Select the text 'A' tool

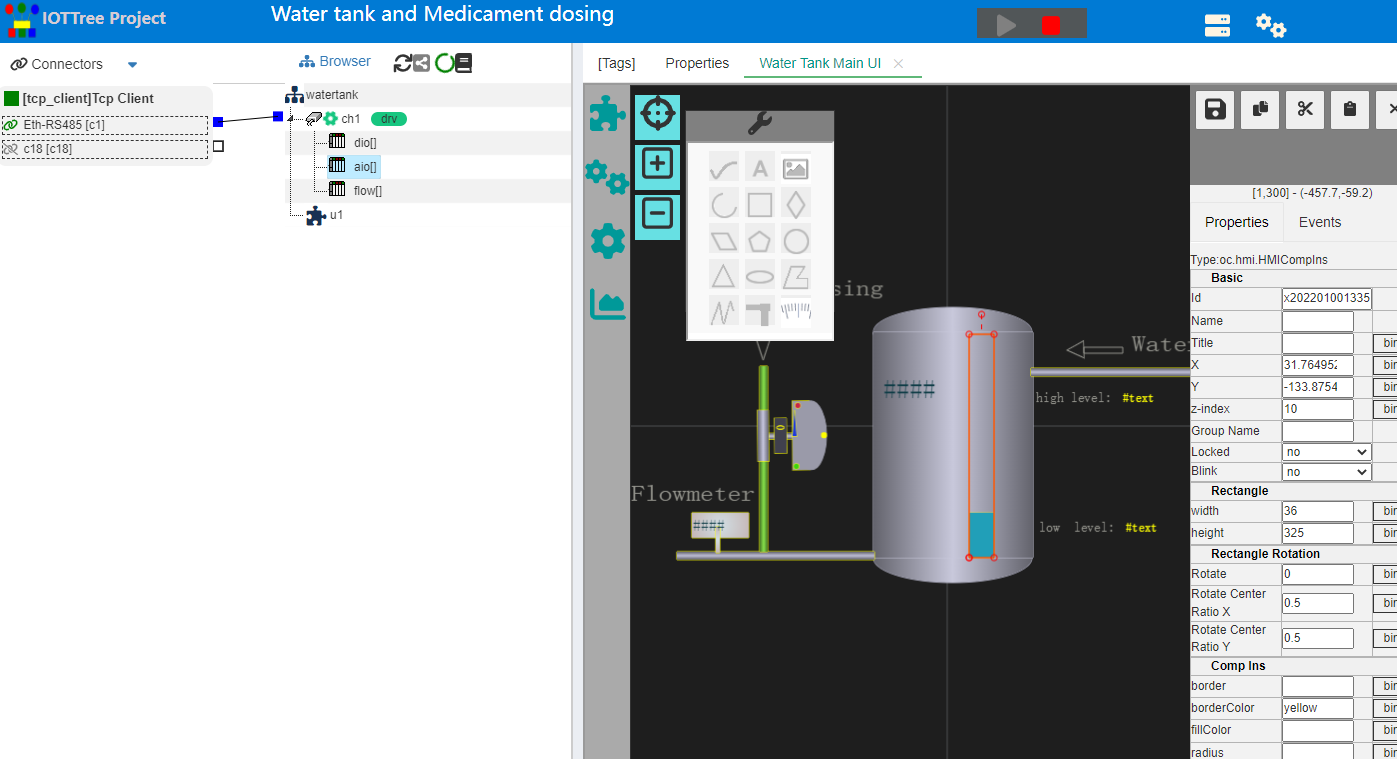[760, 168]
